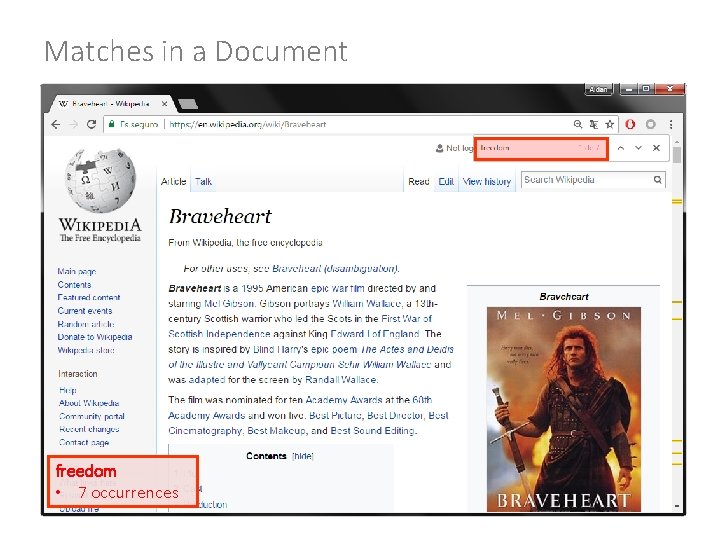Image resolution: width=720 pixels, height=540 pixels.
Task: Follow the Academy Awards link
Action: 344,400
